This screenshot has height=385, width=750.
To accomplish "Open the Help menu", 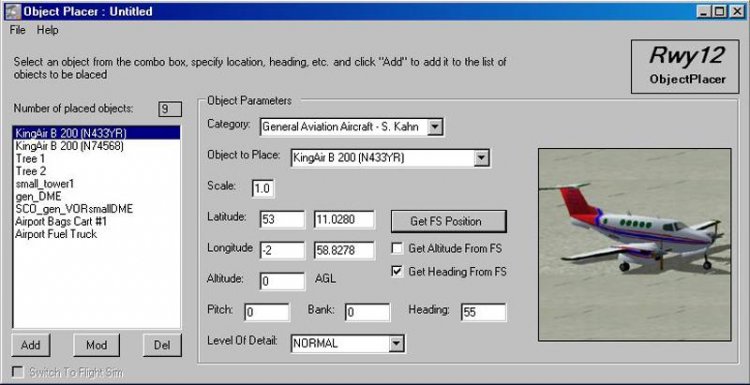I will (48, 30).
